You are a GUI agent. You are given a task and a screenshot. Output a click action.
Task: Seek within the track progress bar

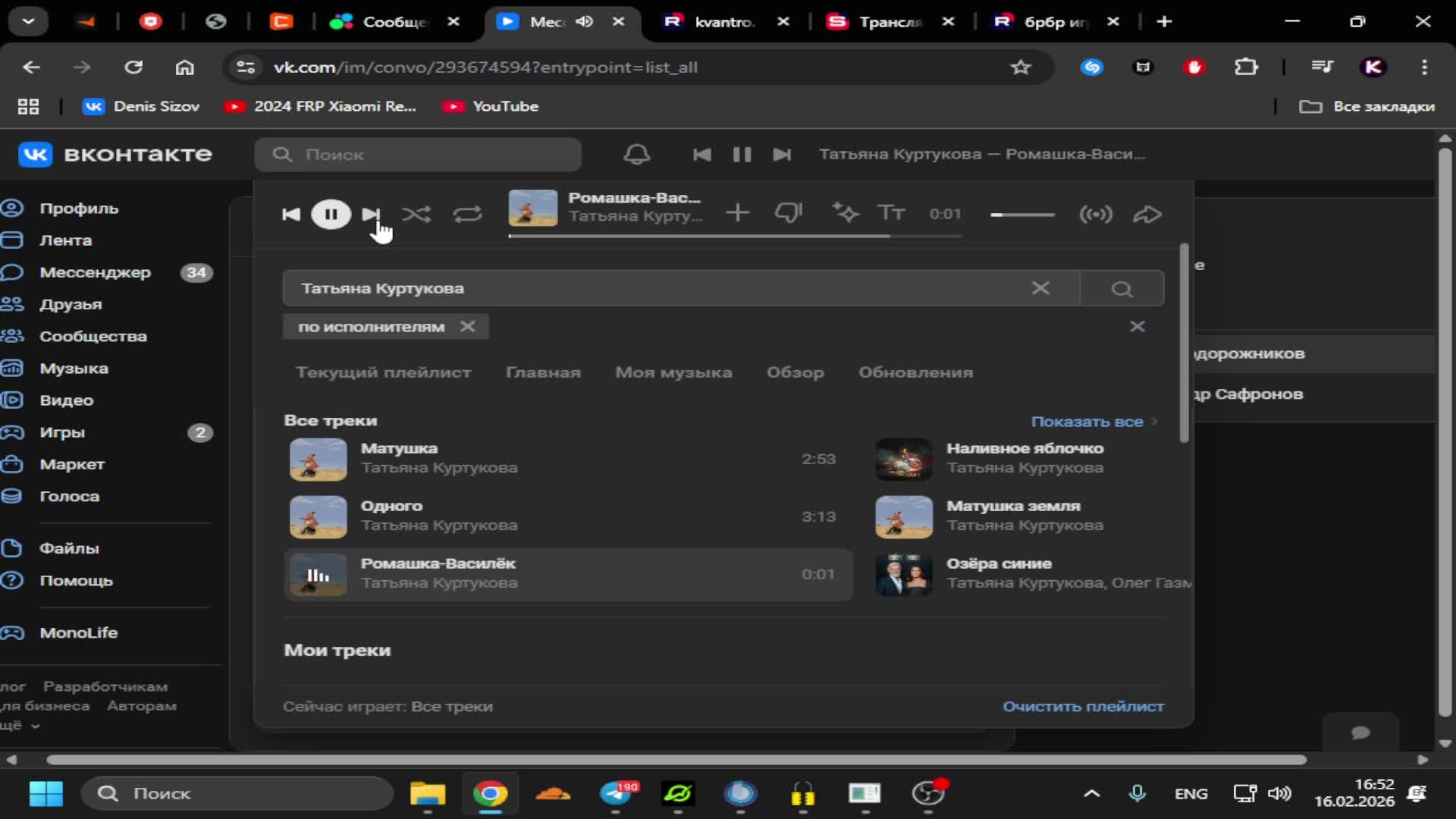pos(736,236)
